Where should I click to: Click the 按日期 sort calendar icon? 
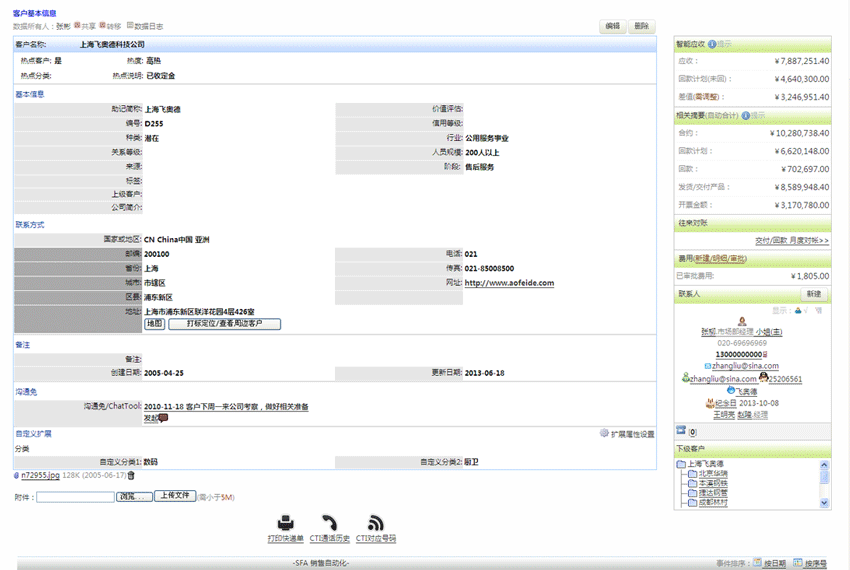tap(757, 563)
